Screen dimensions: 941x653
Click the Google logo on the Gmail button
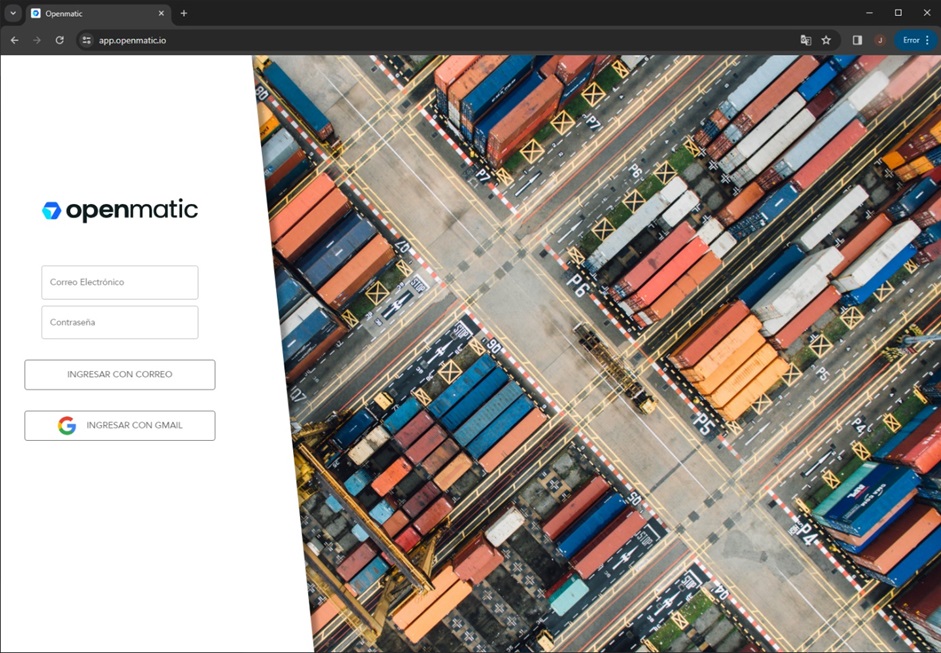(67, 426)
